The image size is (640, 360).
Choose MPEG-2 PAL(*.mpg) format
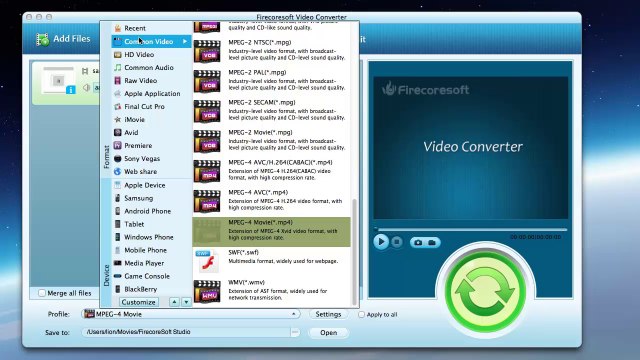pyautogui.click(x=271, y=80)
